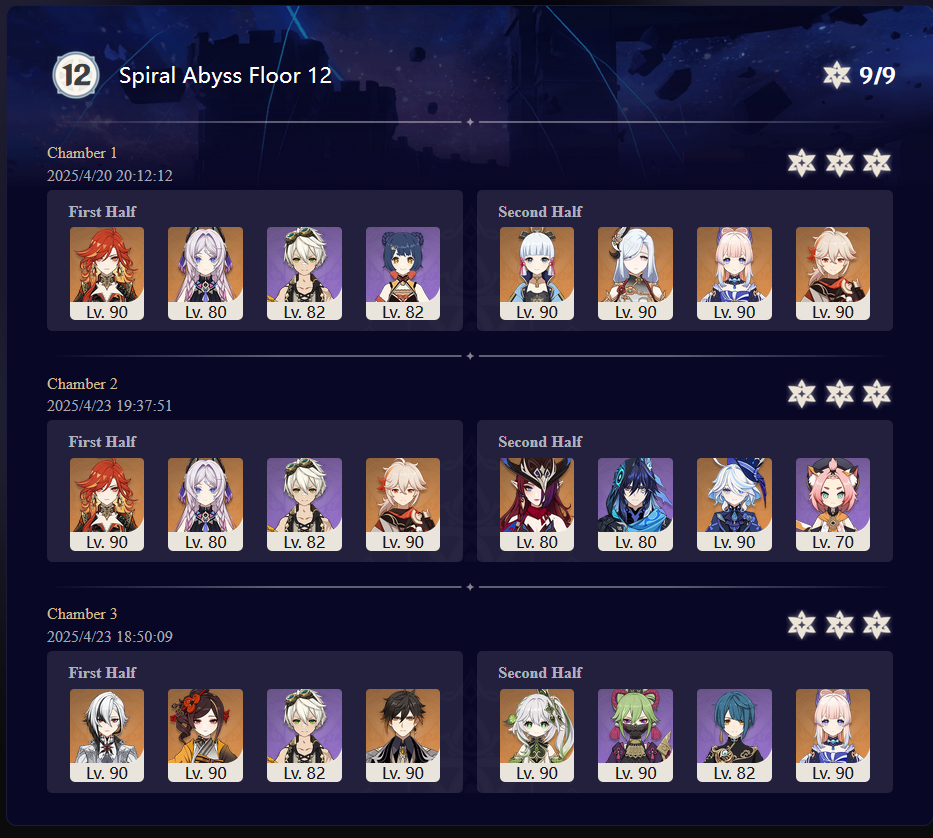933x838 pixels.
Task: Click the 9/9 total stars icon
Action: tap(837, 75)
